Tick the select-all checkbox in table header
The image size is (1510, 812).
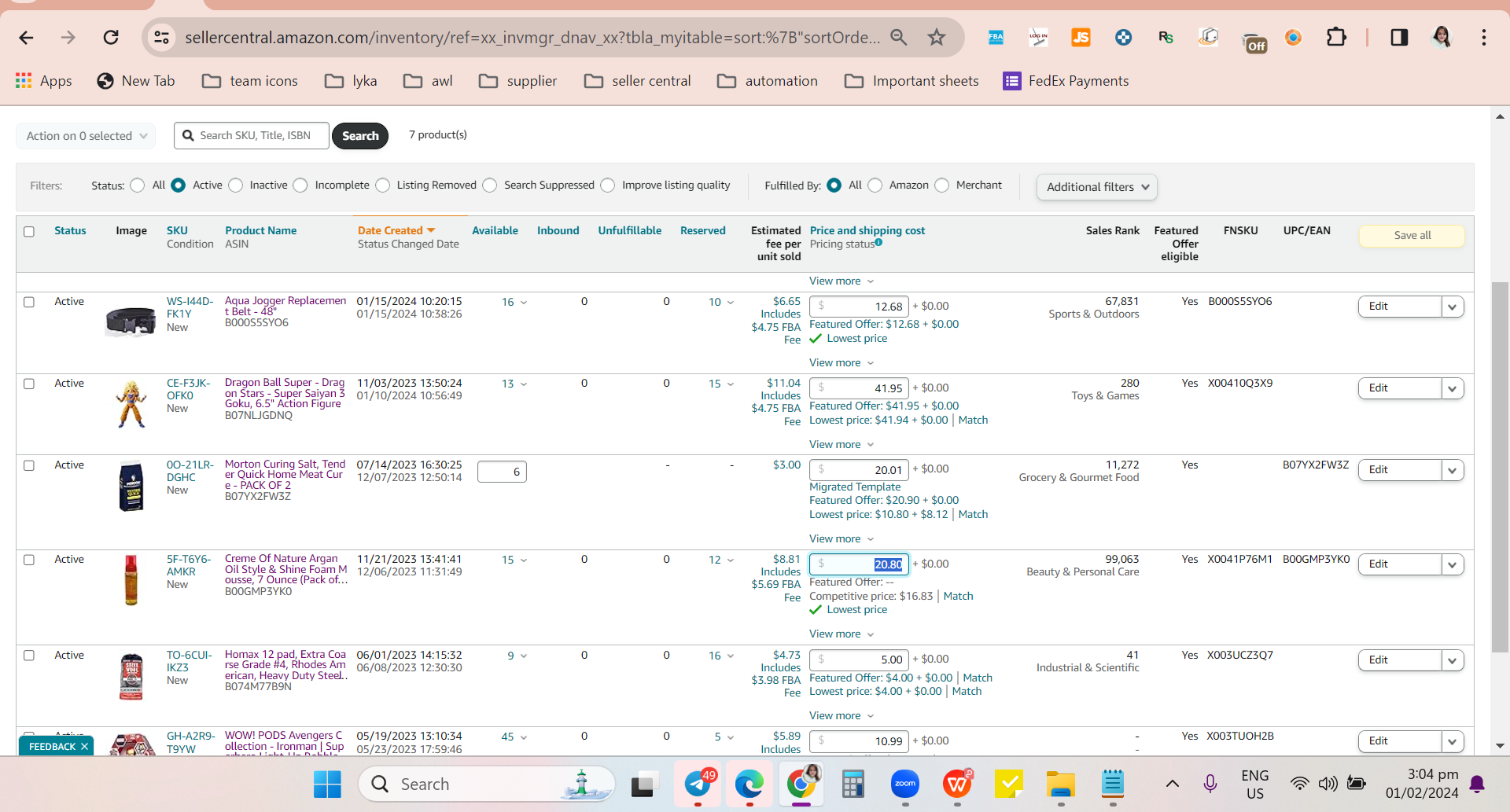click(x=29, y=232)
